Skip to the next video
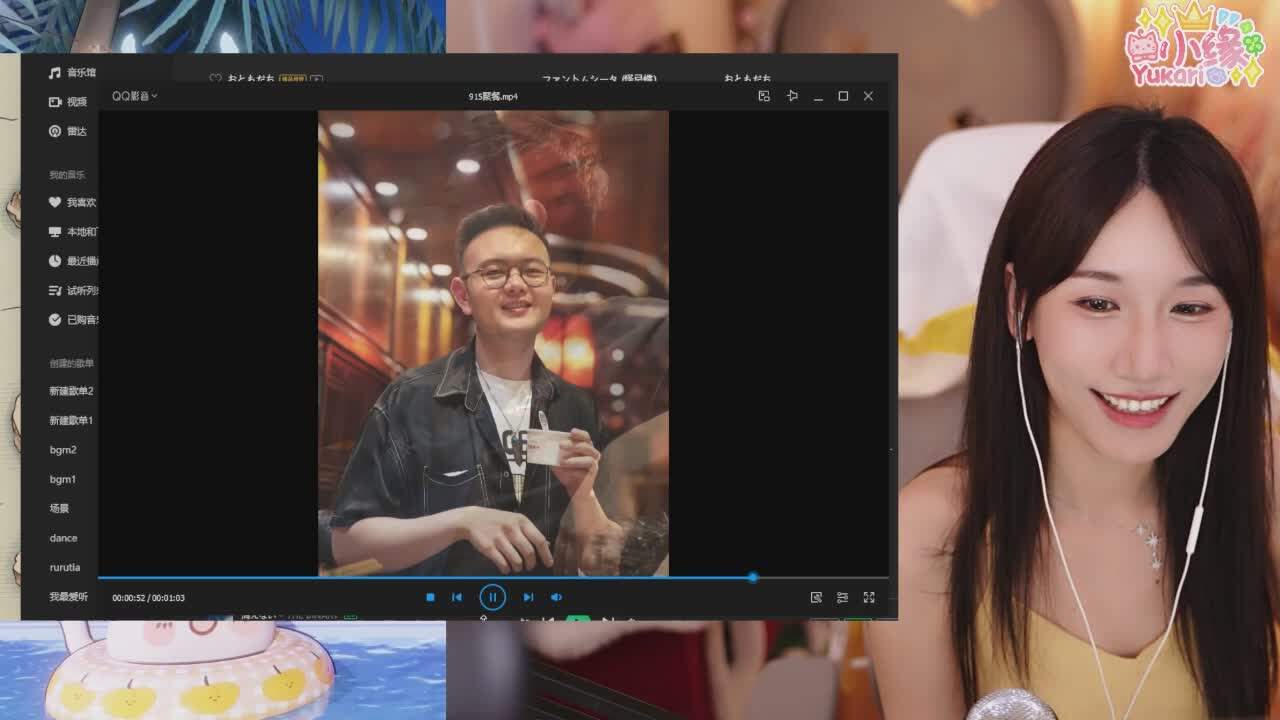Viewport: 1280px width, 720px height. [528, 597]
